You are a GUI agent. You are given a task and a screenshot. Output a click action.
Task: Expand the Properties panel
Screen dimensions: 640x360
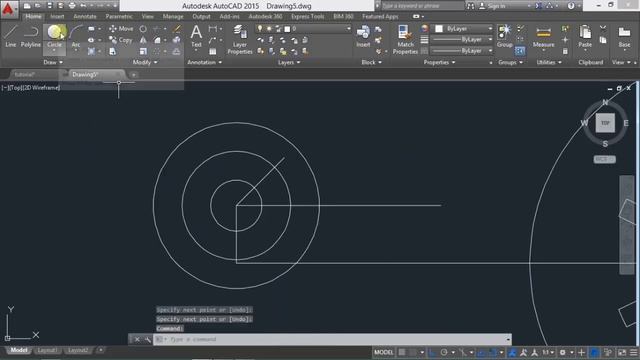(x=439, y=62)
